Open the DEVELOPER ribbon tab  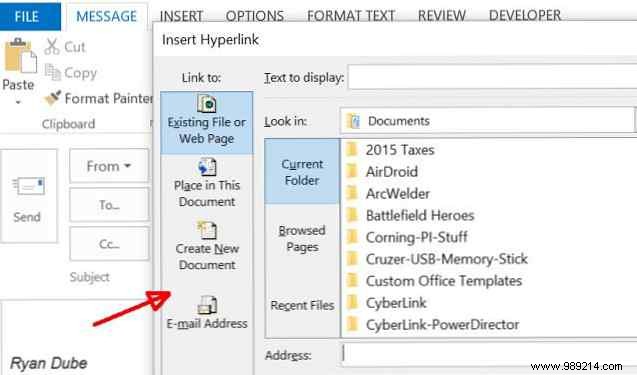coord(525,15)
